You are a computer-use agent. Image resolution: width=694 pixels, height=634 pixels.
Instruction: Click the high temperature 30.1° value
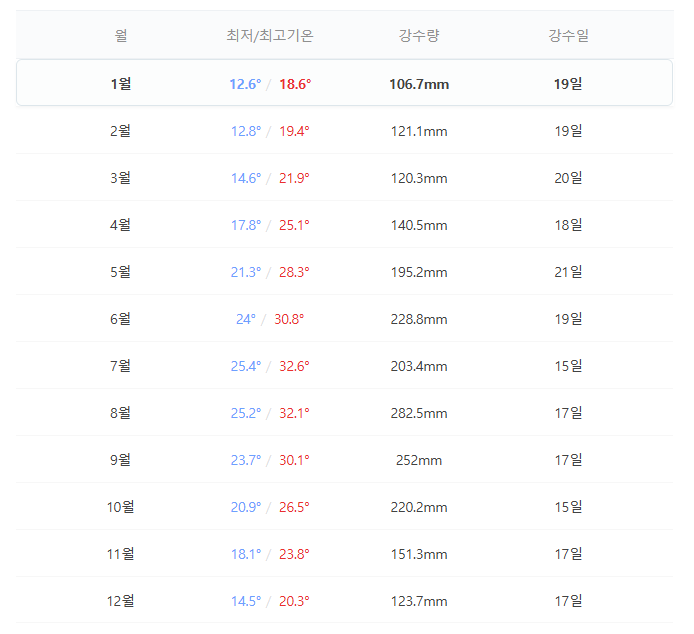tap(294, 460)
